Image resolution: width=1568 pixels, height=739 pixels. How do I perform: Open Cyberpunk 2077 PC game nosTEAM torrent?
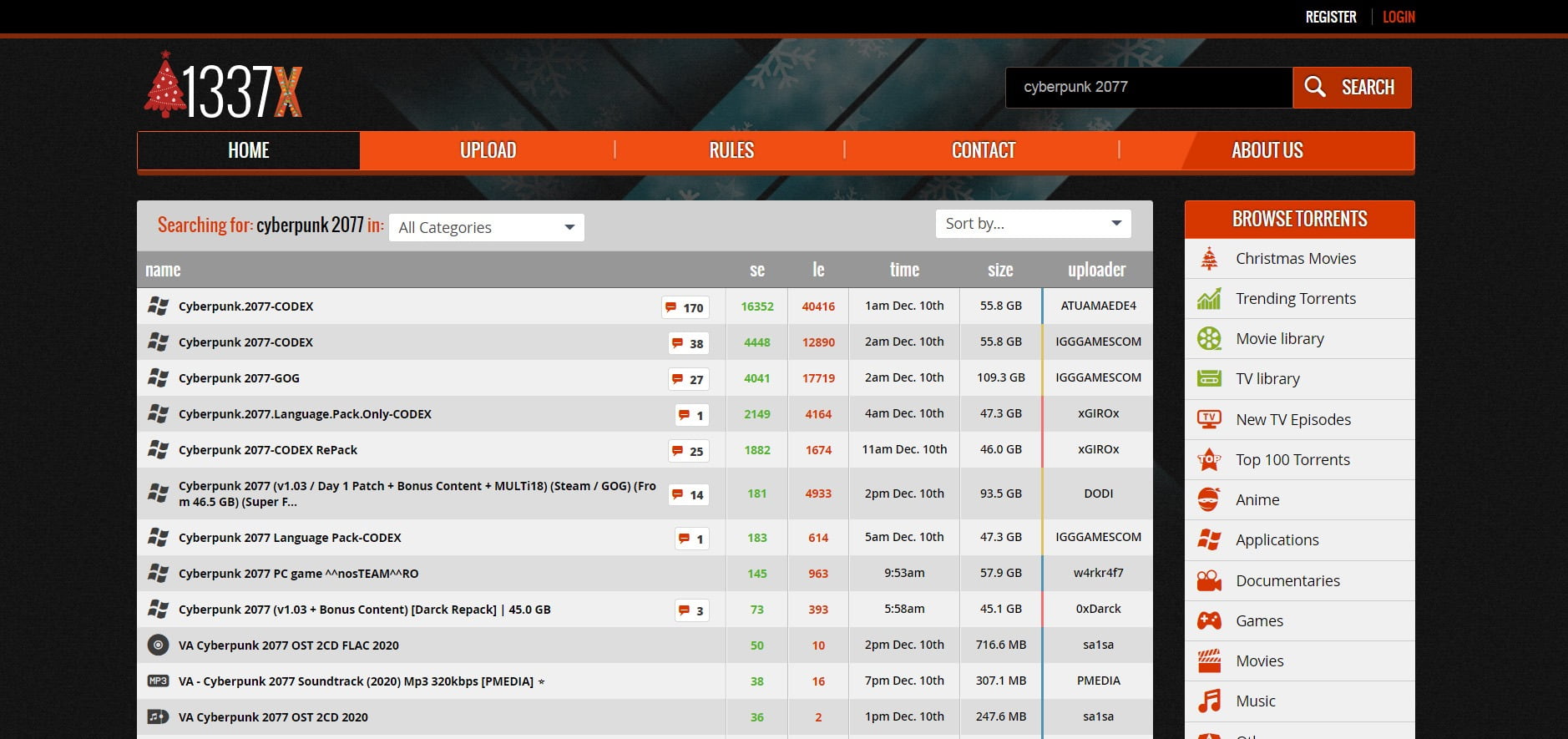pos(298,574)
